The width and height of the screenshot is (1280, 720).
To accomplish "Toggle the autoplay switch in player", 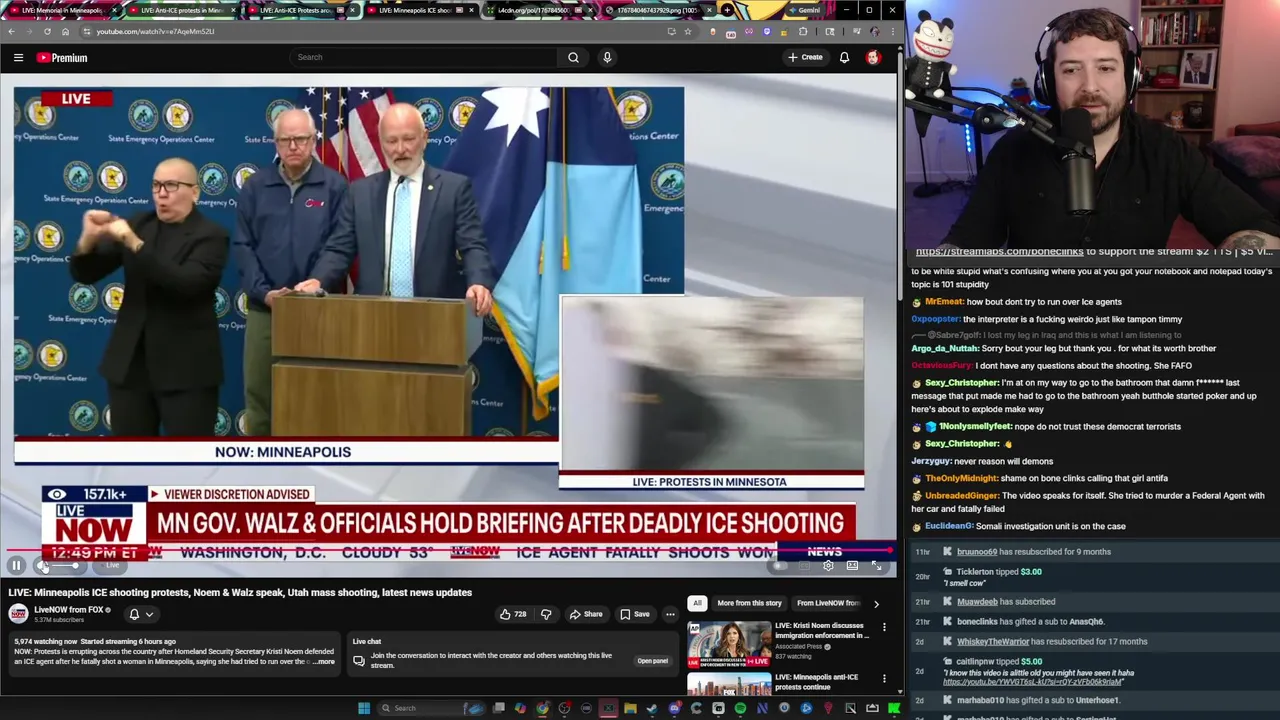I will pyautogui.click(x=780, y=566).
